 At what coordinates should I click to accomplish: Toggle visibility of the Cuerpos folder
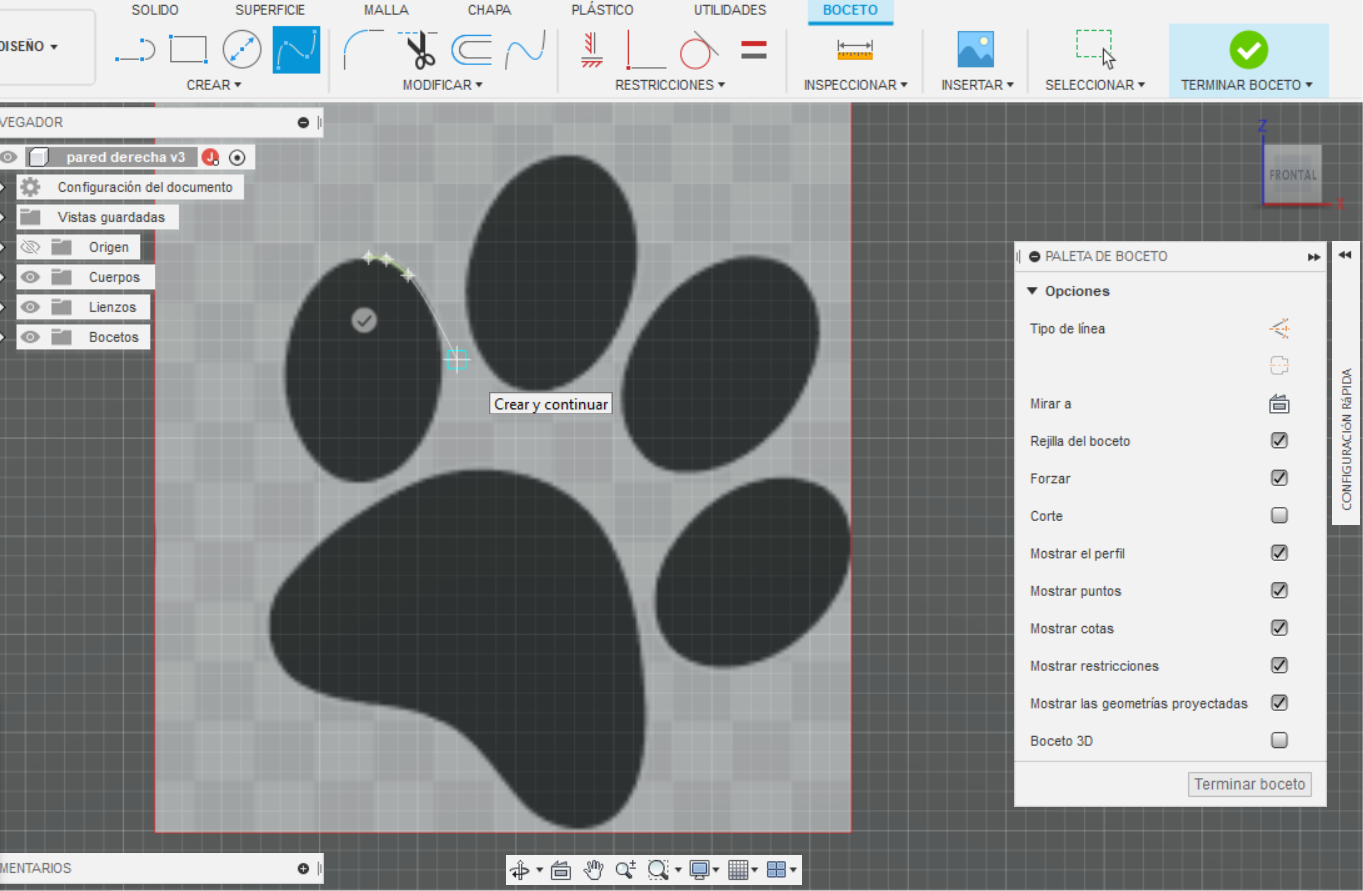coord(31,277)
